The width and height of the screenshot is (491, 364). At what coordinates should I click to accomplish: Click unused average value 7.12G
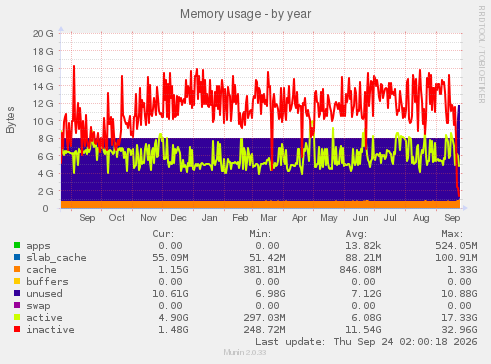coord(366,294)
